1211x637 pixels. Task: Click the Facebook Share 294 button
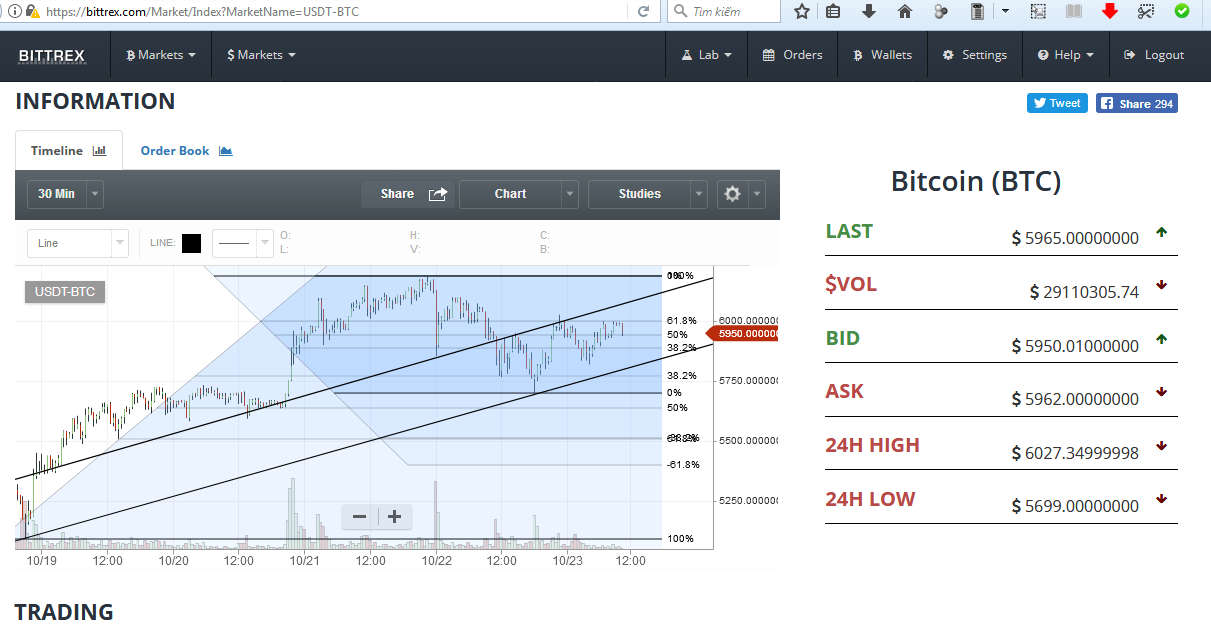pos(1137,103)
